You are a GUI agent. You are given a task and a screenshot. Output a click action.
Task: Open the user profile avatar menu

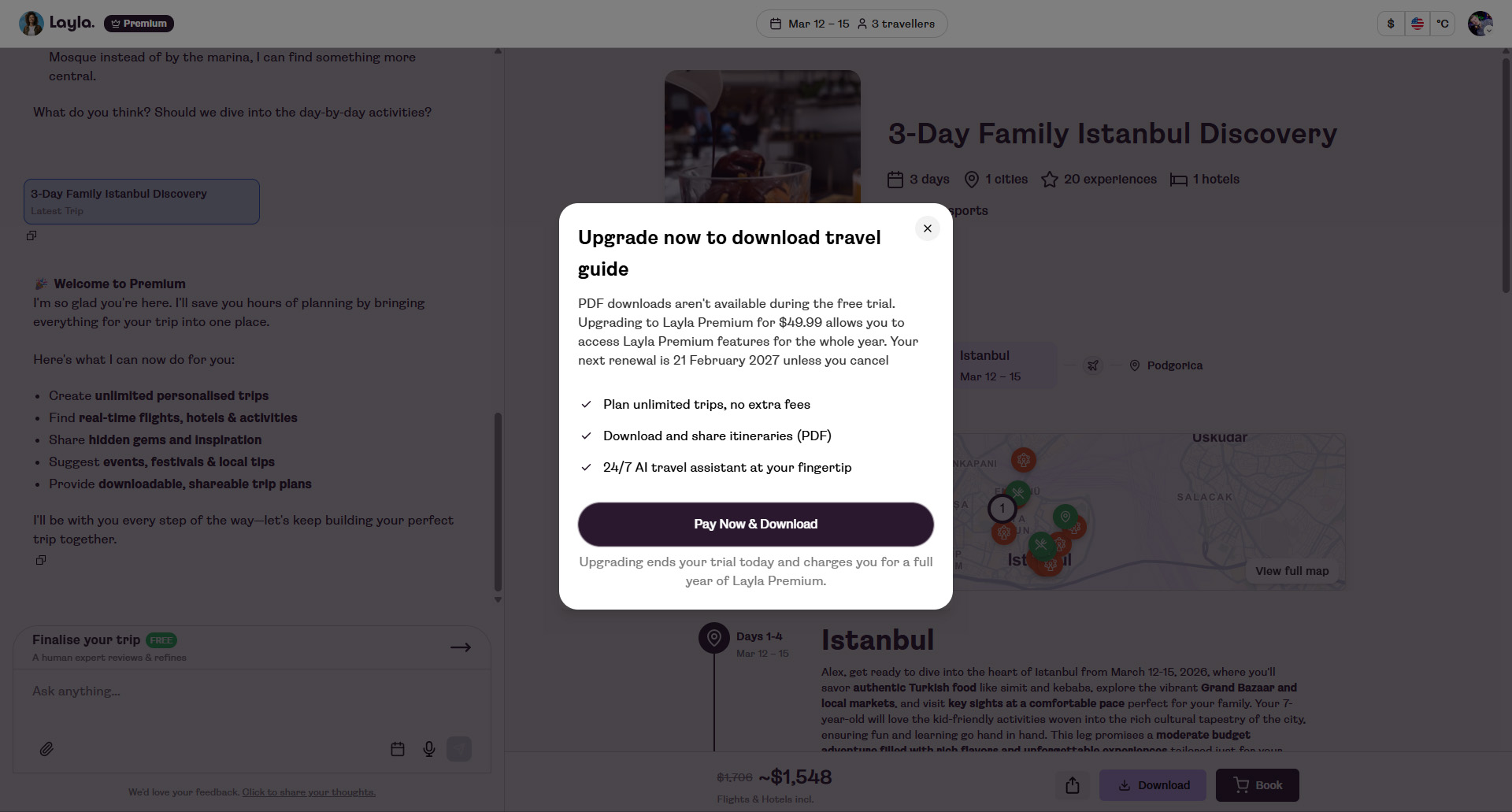pyautogui.click(x=1480, y=24)
